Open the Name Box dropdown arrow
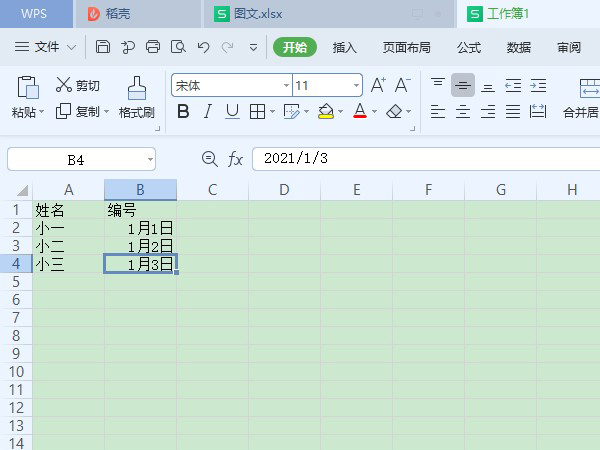 [150, 159]
